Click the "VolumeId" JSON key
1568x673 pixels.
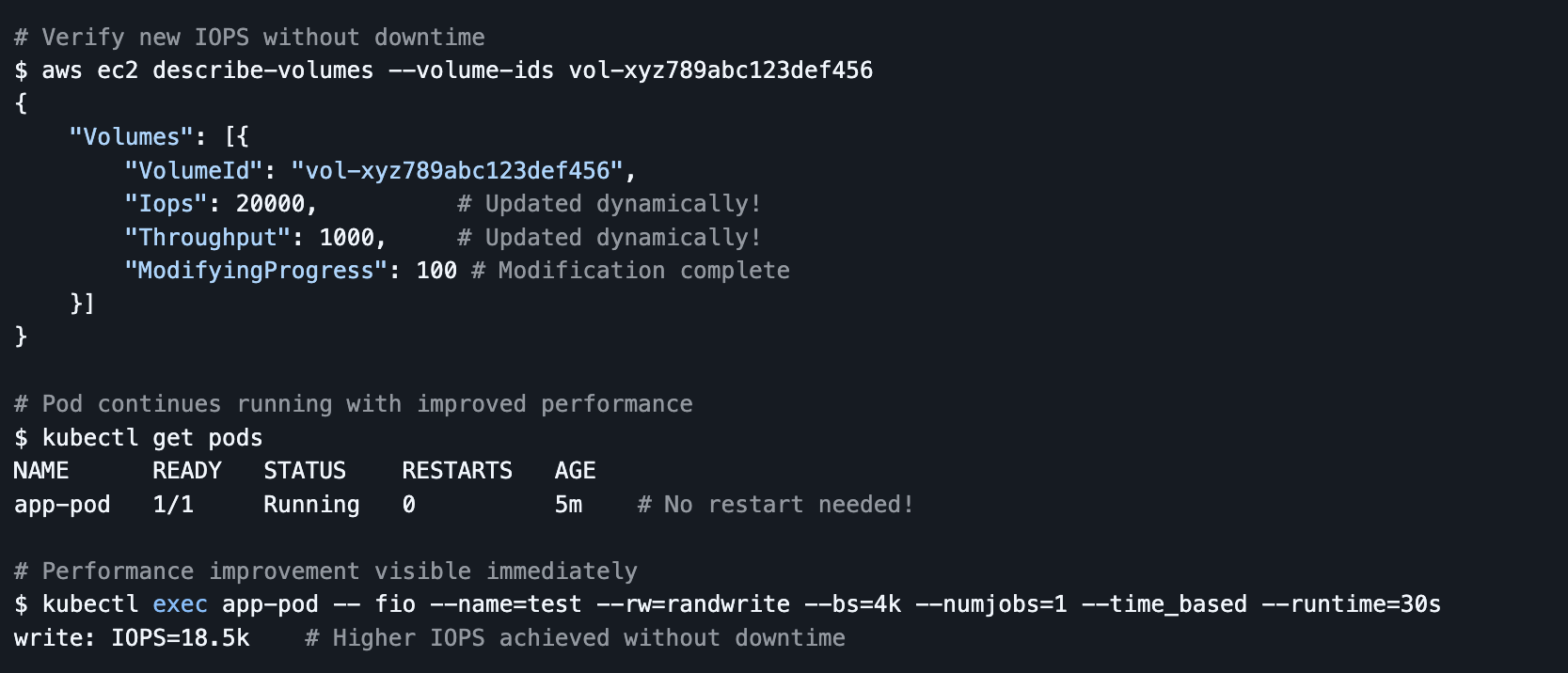coord(194,171)
